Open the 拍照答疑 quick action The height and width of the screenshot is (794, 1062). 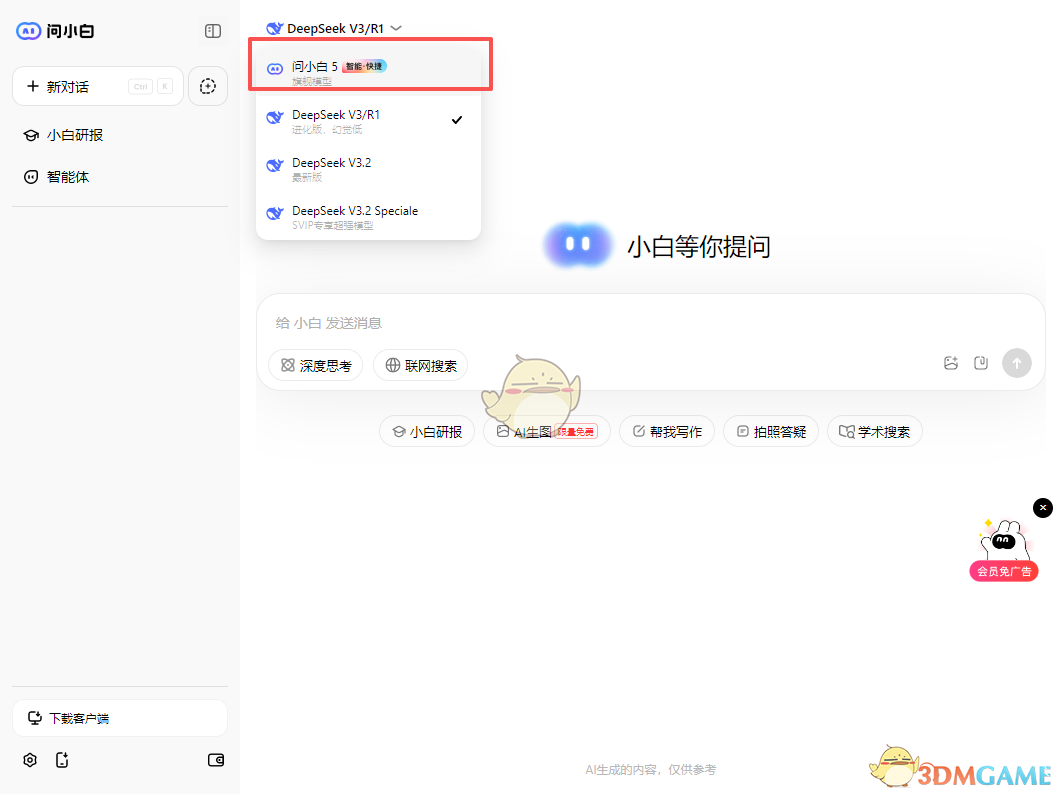click(x=771, y=431)
